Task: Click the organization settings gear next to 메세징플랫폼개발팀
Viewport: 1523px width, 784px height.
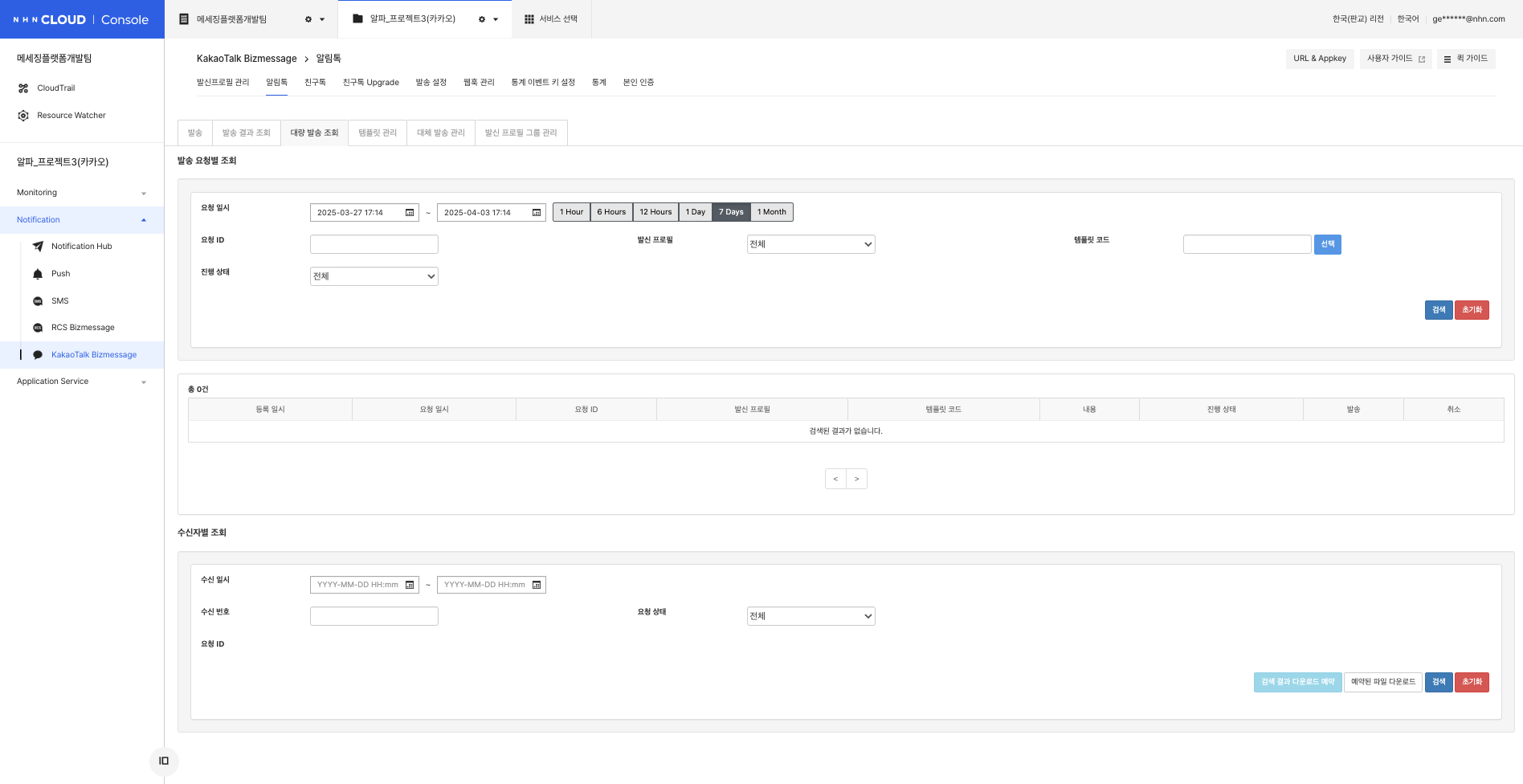Action: click(308, 19)
